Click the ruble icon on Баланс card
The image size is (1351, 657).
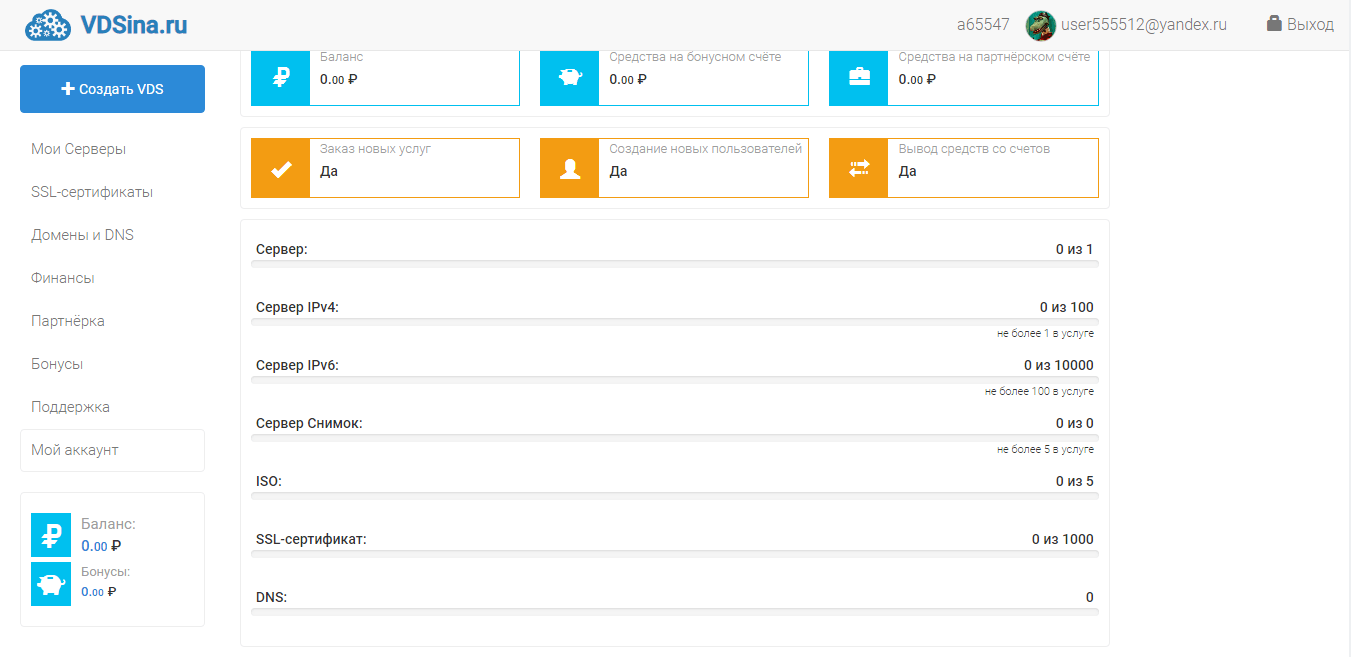click(x=281, y=77)
